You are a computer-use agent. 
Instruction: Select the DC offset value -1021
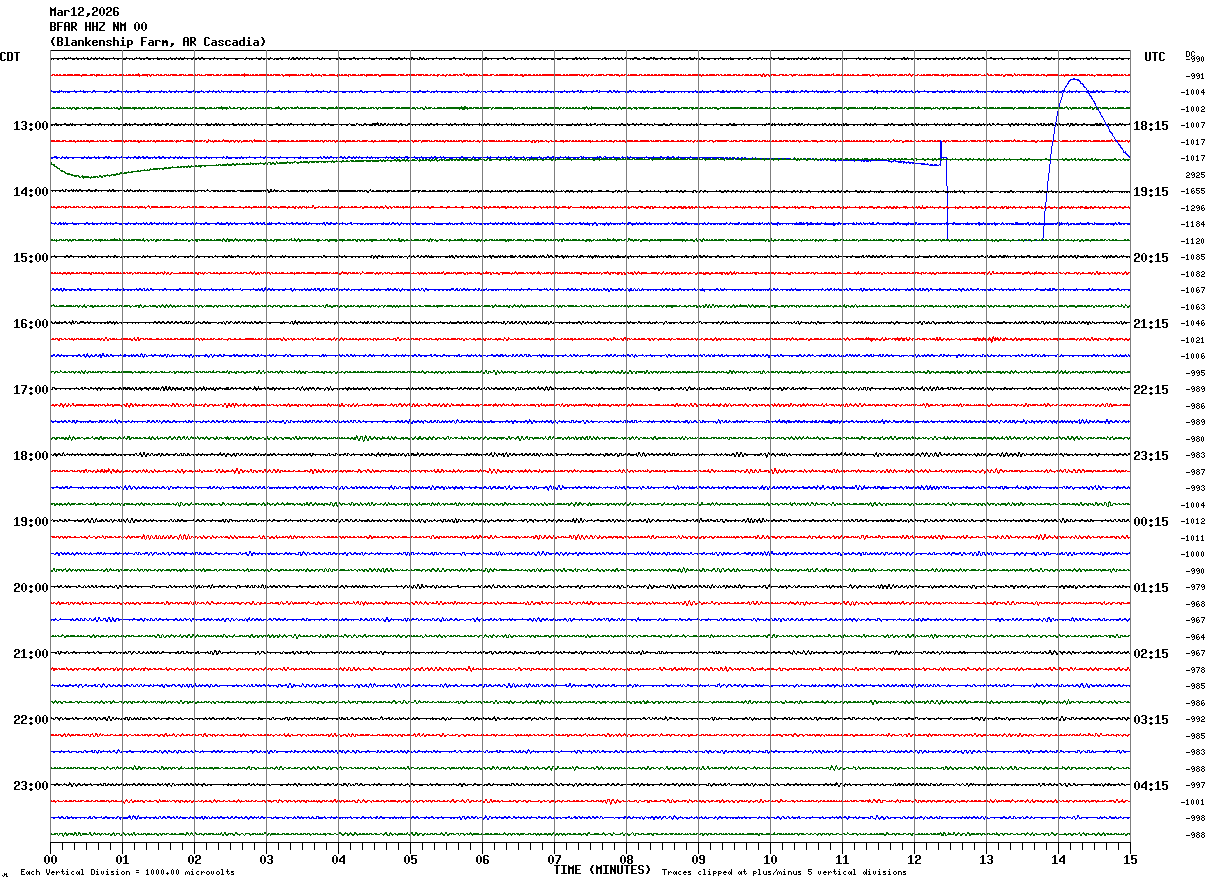[x=1194, y=340]
